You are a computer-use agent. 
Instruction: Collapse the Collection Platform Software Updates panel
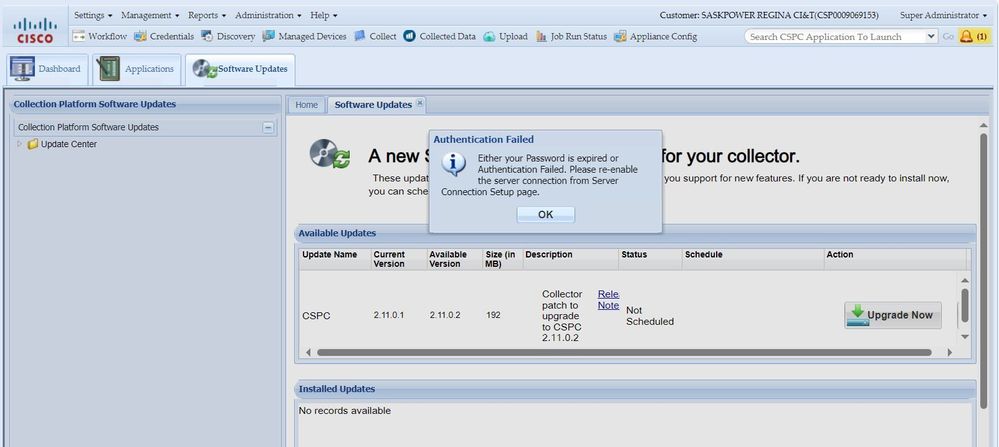(x=268, y=127)
